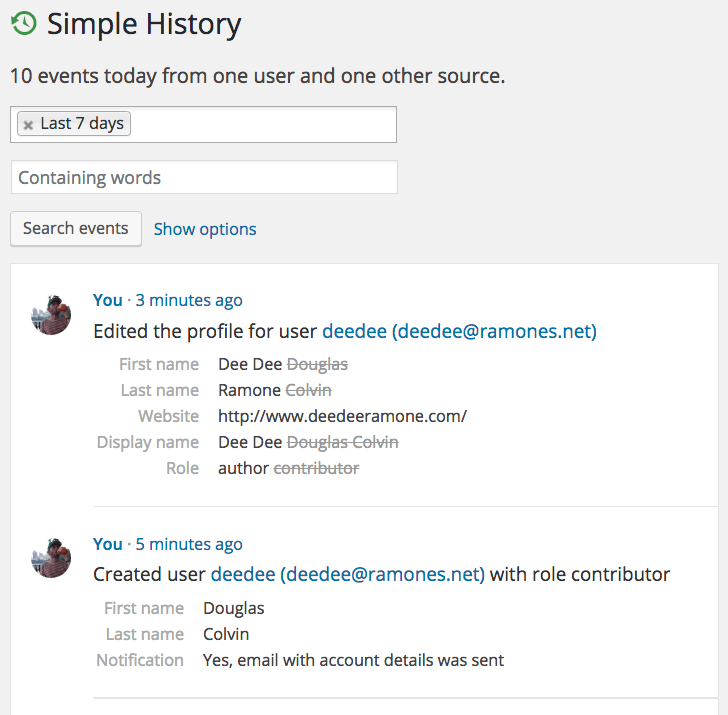This screenshot has width=728, height=715.
Task: Open deedee user link in created user event
Action: pos(347,575)
